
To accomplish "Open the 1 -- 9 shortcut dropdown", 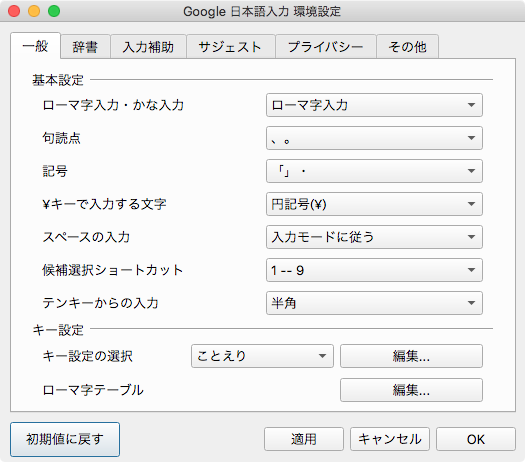I will pyautogui.click(x=374, y=270).
